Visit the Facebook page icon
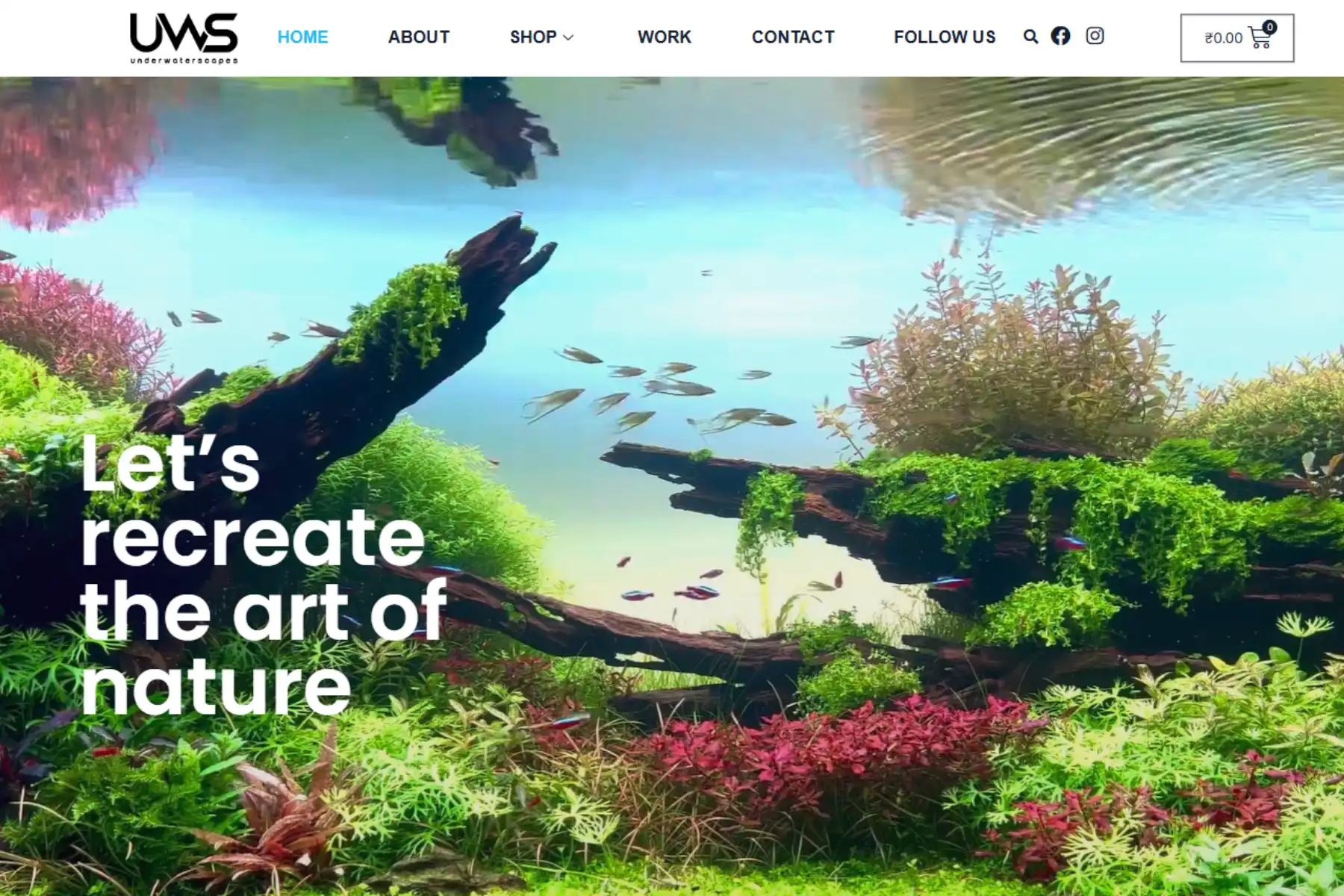Screen dimensions: 1344x896 1060,36
